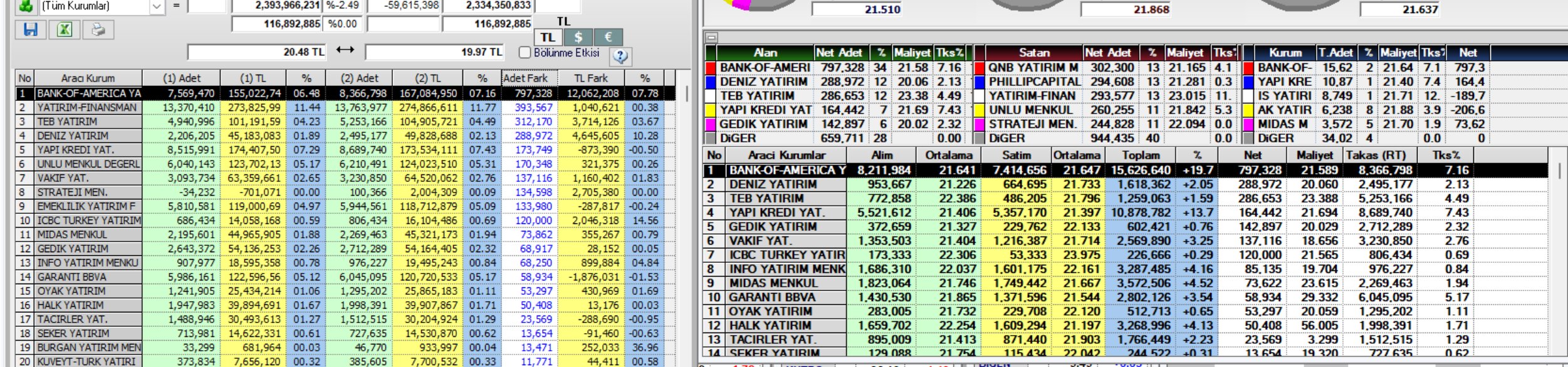
Task: Export the table to Excel
Action: pyautogui.click(x=65, y=29)
